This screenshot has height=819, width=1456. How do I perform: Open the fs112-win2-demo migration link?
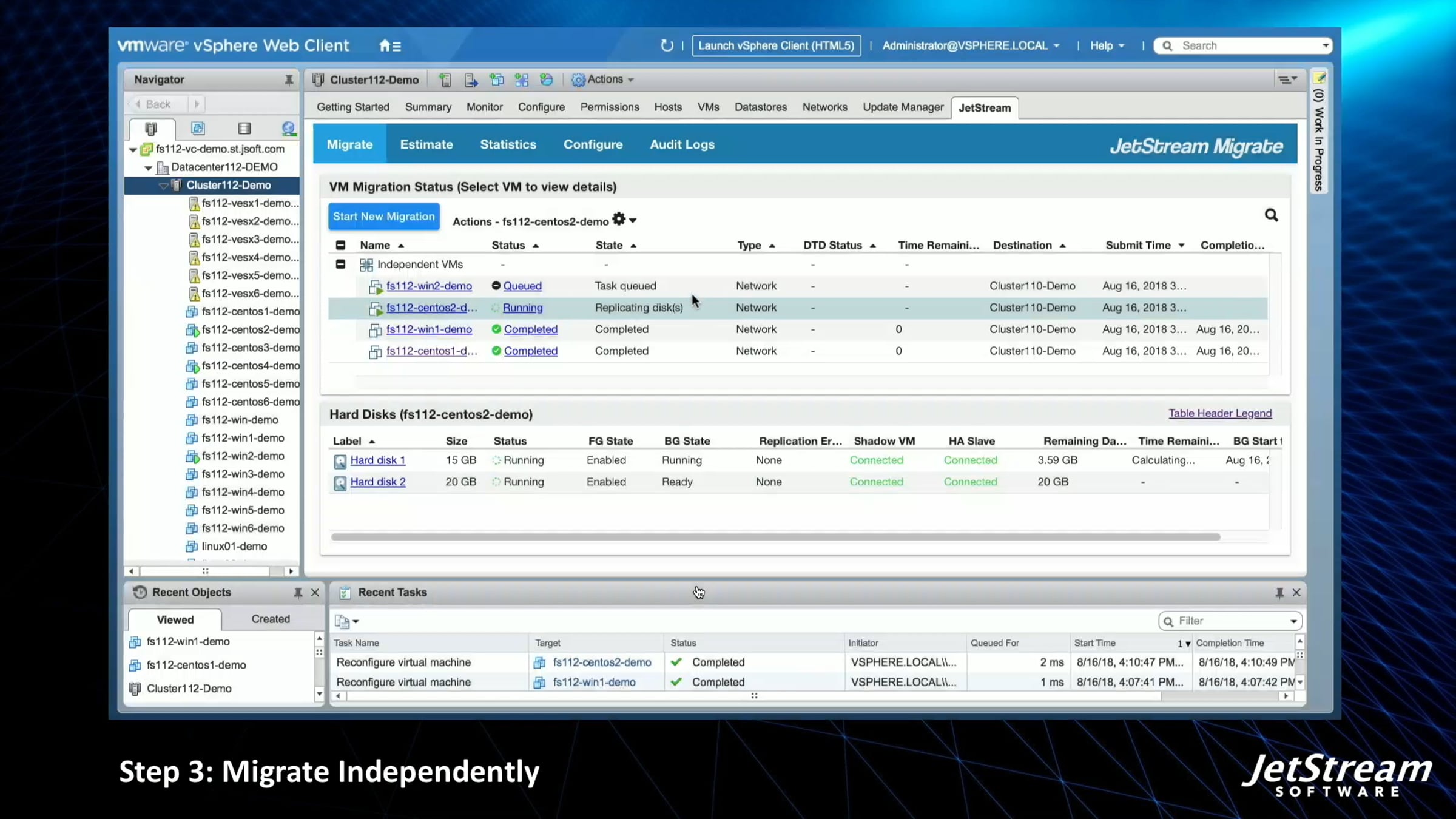coord(429,286)
